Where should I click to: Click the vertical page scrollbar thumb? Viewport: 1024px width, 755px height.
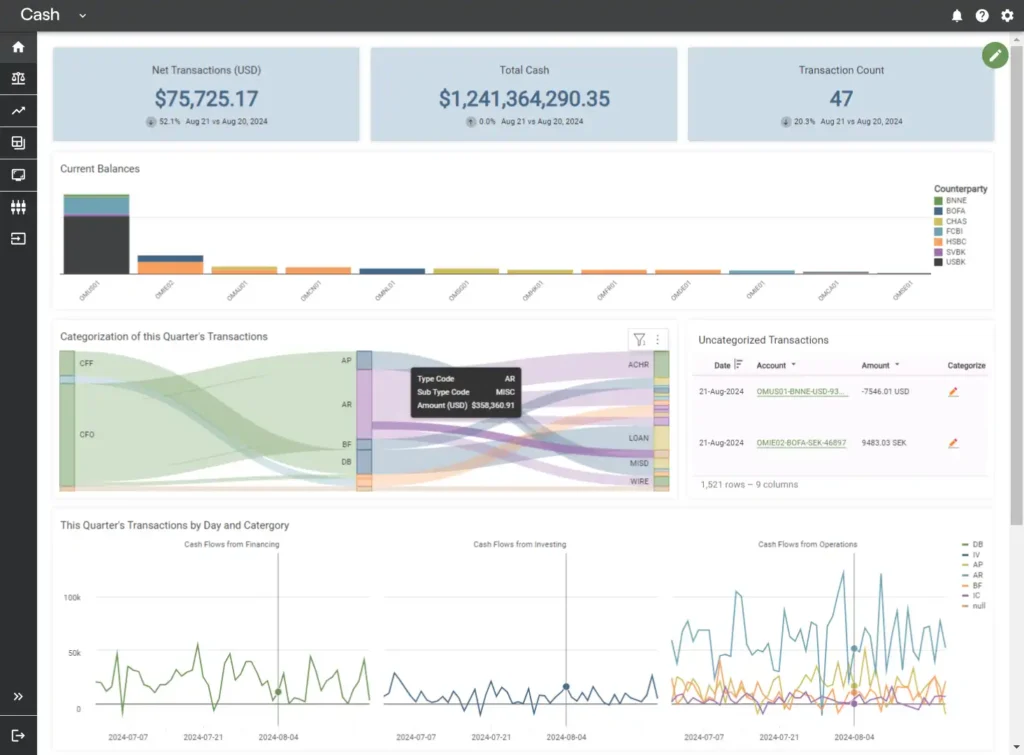click(1016, 284)
